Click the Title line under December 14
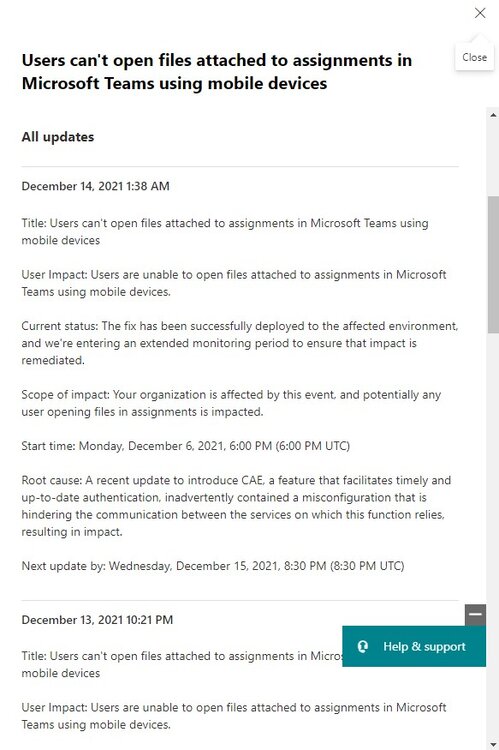The height and width of the screenshot is (750, 499). (225, 232)
